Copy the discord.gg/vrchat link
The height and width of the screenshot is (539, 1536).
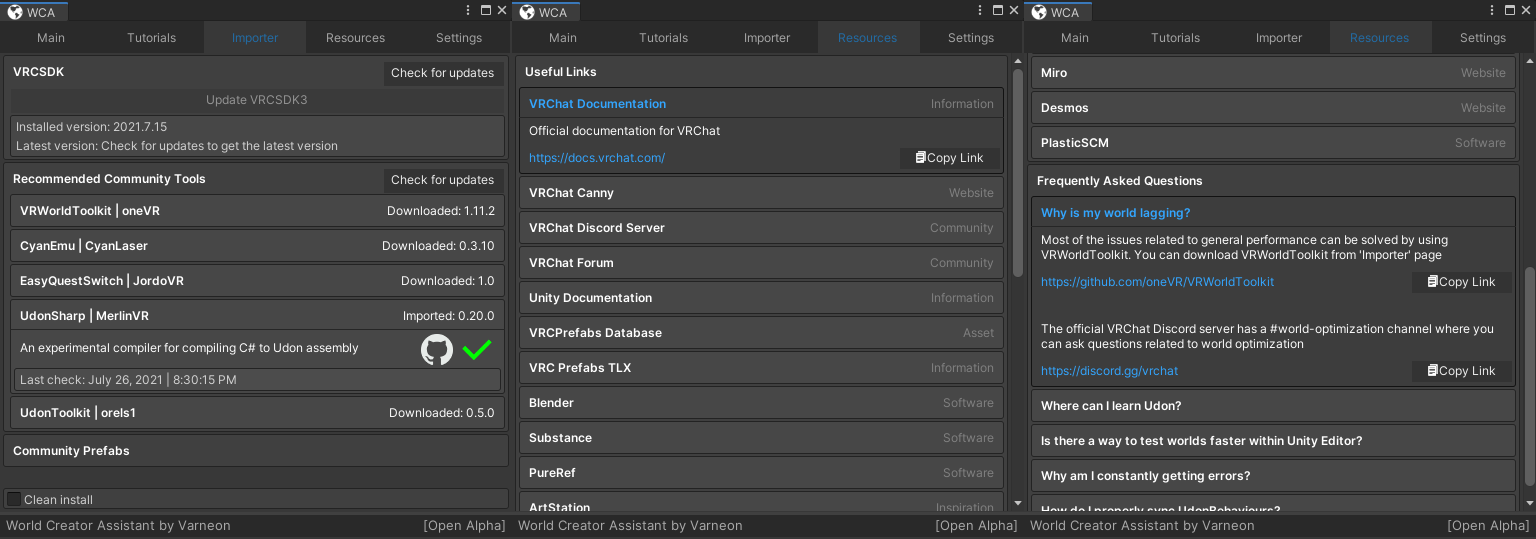1461,371
